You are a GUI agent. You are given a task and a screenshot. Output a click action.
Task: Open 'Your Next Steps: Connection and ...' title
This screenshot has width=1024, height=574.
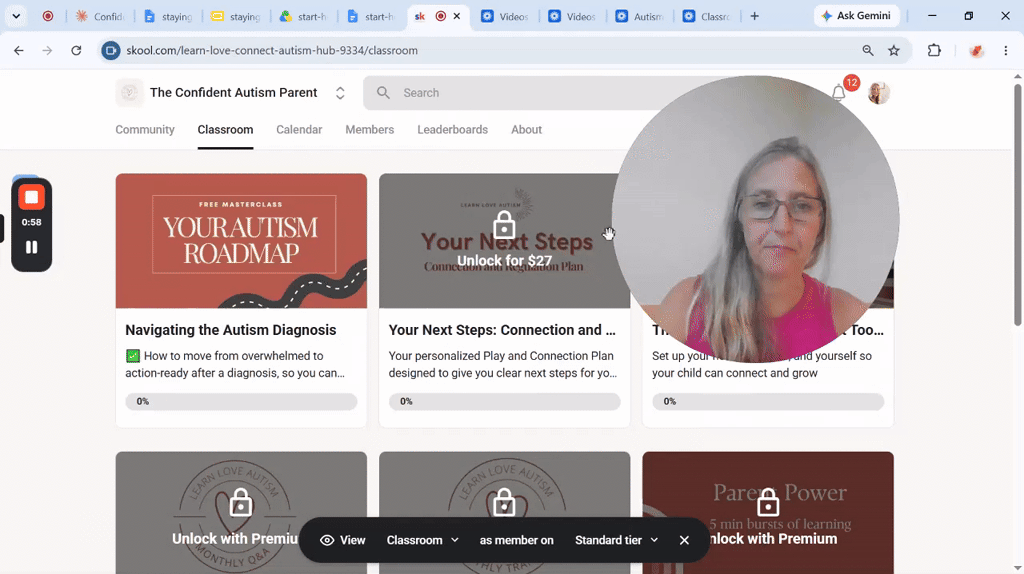point(502,330)
